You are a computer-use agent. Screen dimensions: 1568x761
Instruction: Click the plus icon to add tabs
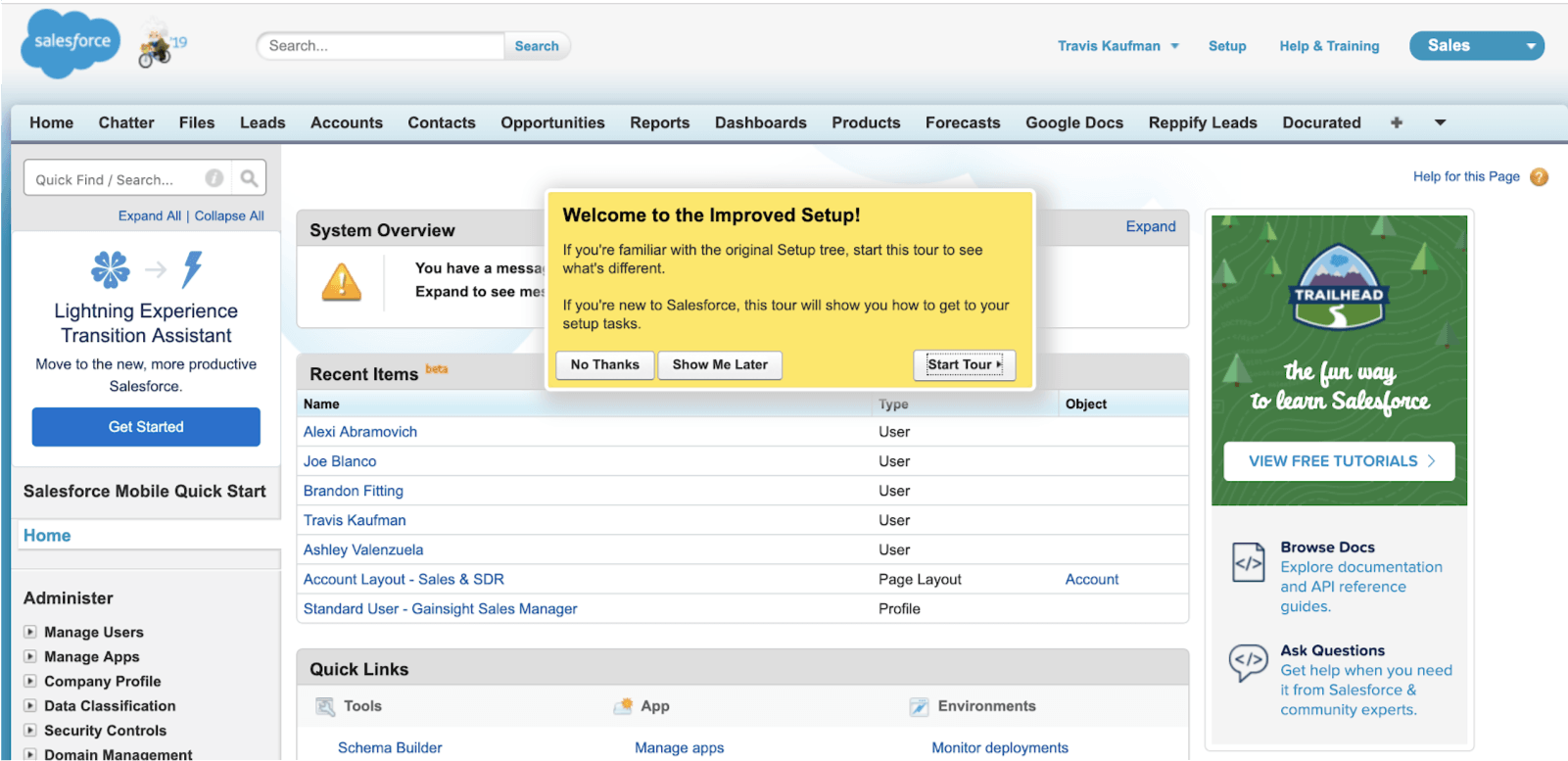[1396, 122]
